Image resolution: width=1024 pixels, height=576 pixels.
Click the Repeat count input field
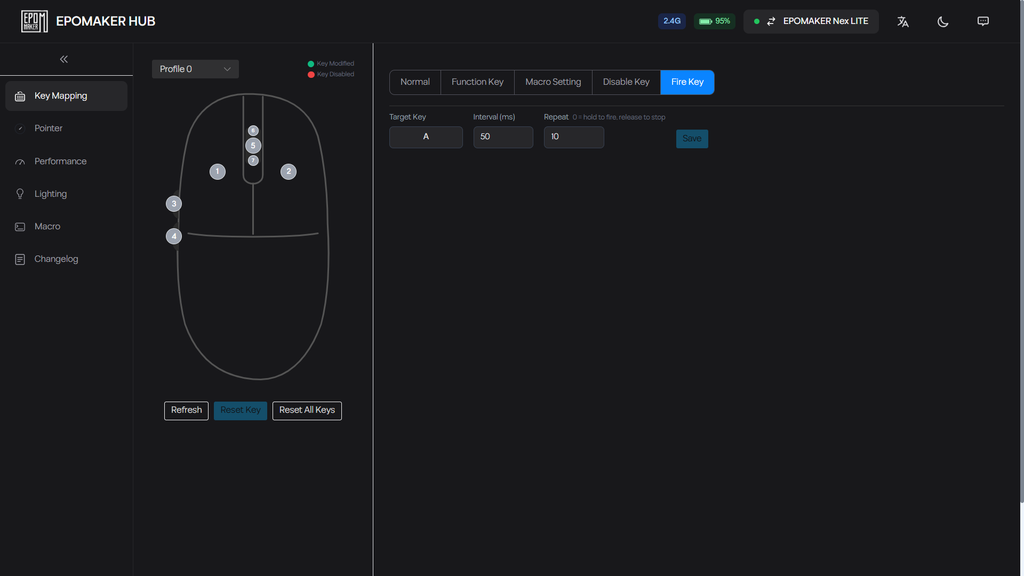click(x=574, y=137)
